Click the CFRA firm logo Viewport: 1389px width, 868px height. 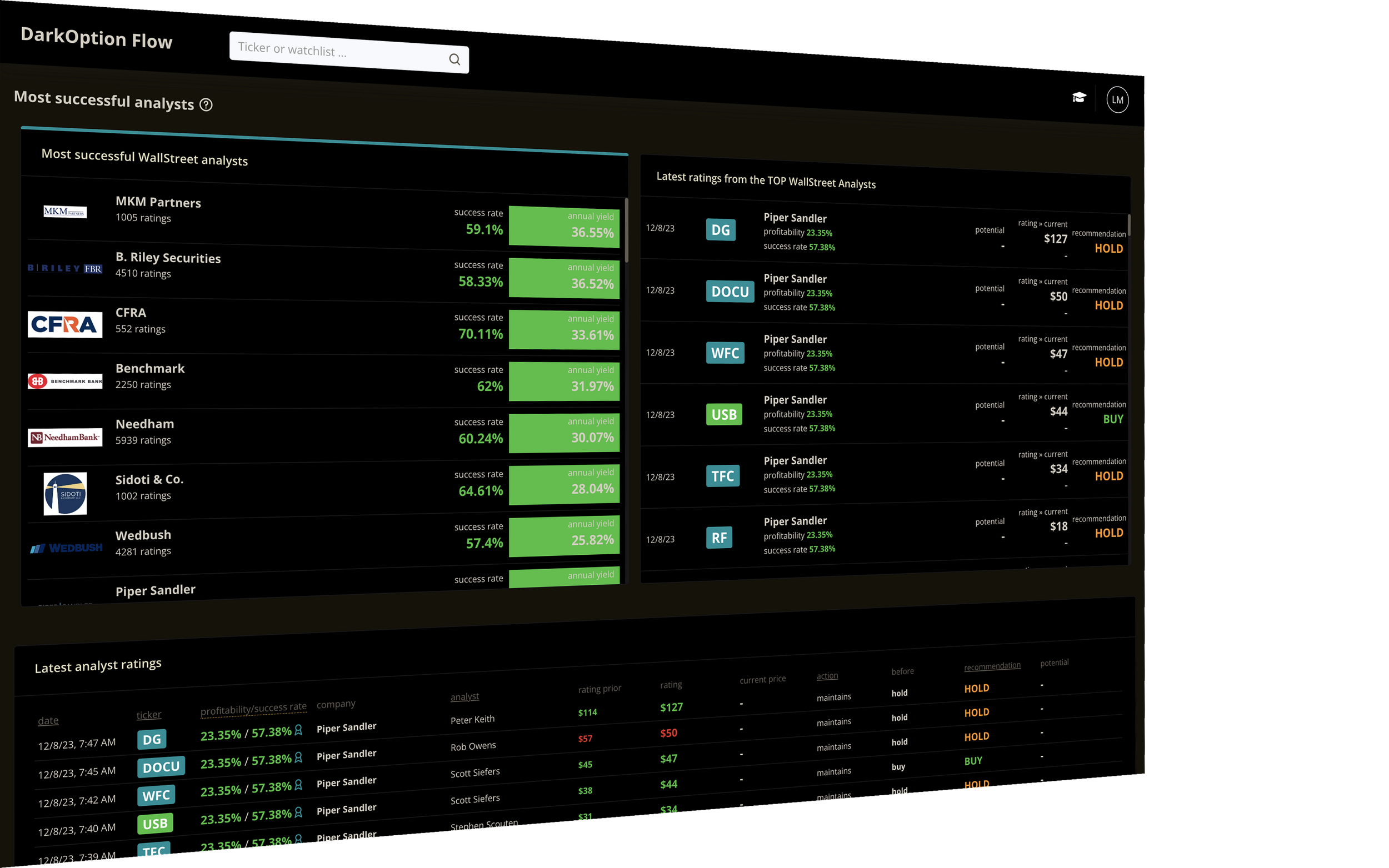(64, 324)
